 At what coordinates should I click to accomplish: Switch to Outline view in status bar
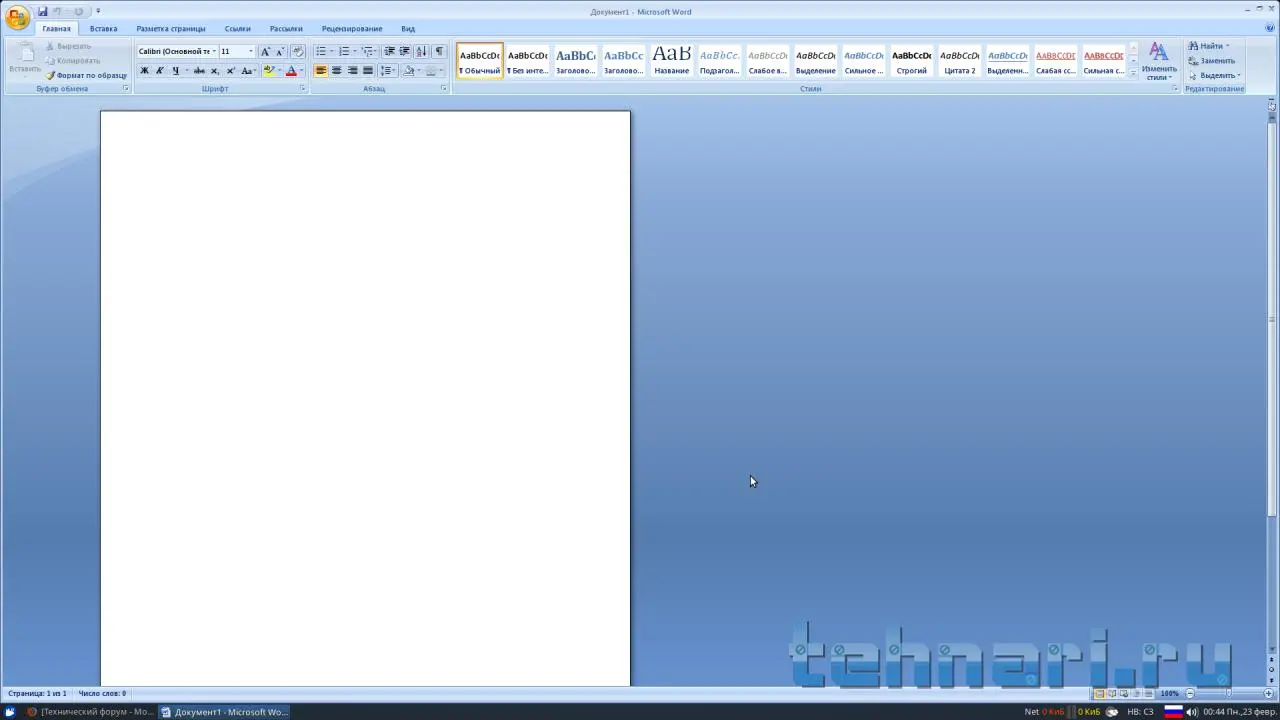click(x=1136, y=693)
